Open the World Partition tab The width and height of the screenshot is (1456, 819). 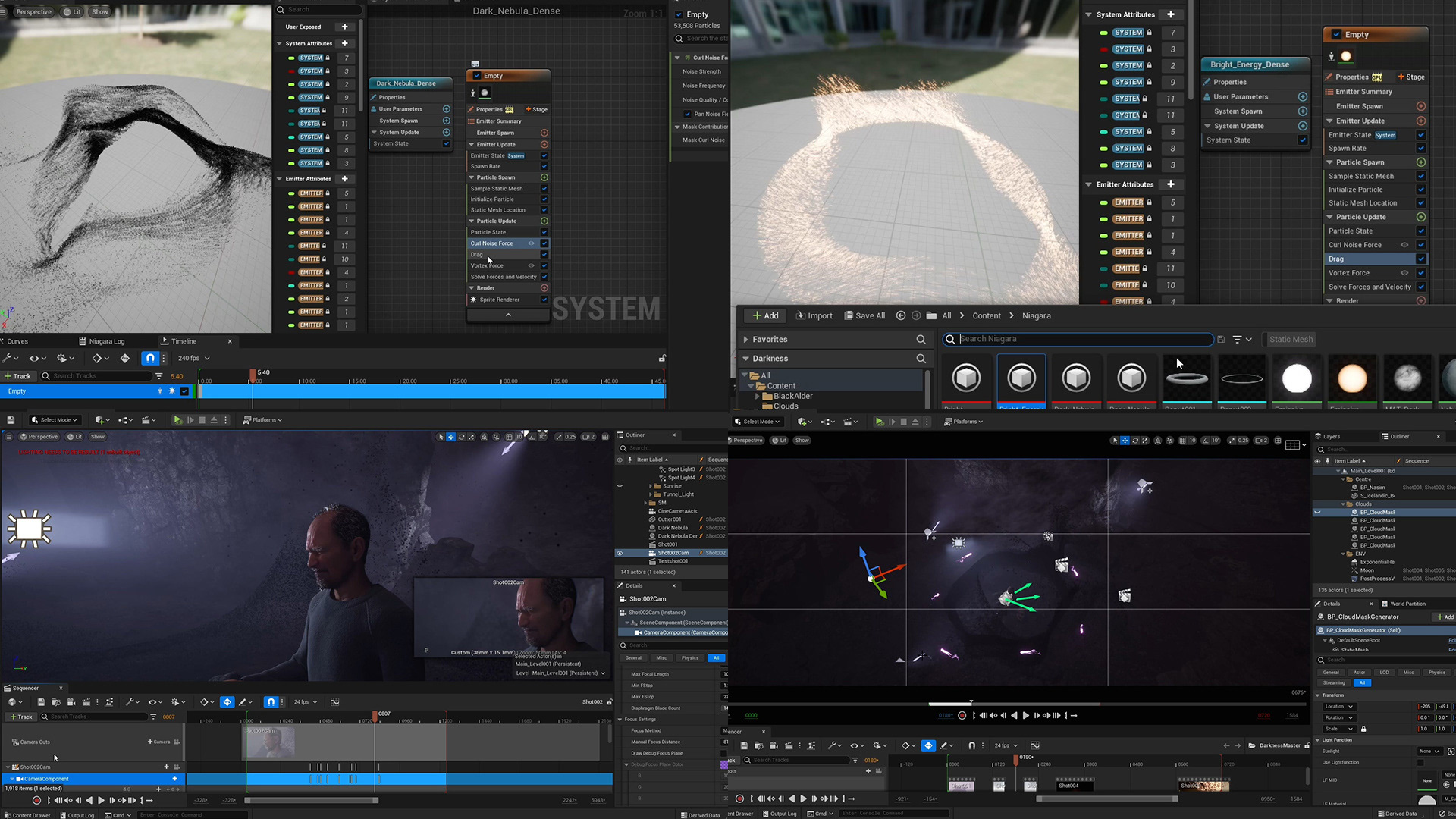point(1407,604)
